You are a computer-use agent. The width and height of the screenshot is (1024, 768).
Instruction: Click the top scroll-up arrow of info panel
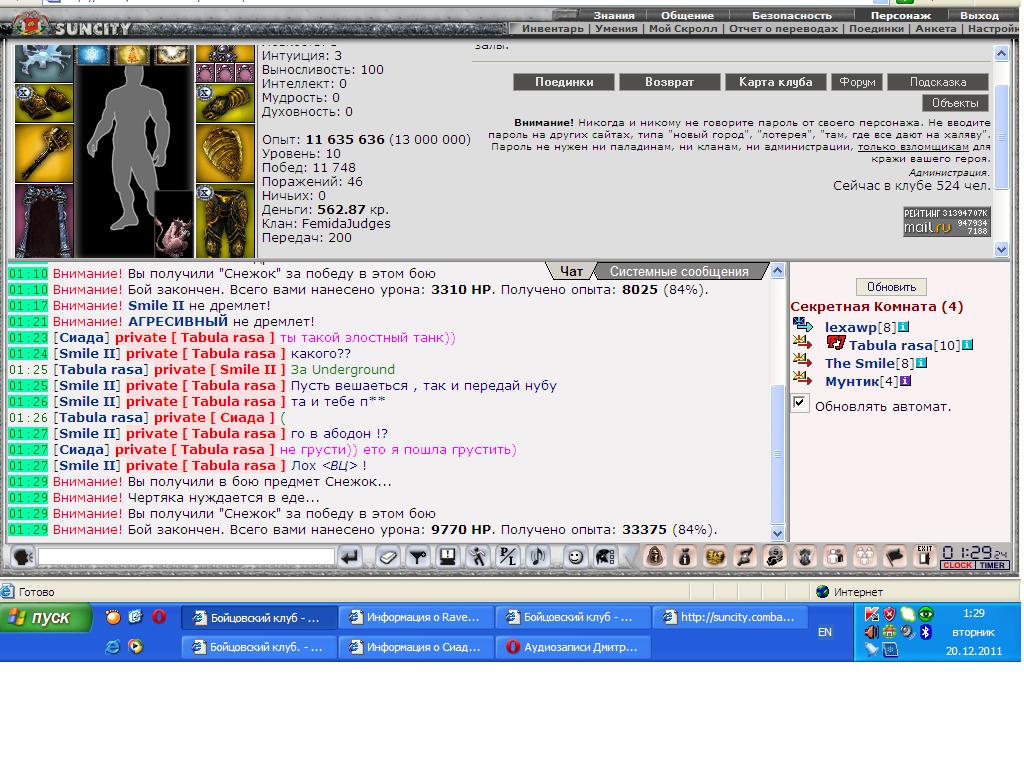1001,54
